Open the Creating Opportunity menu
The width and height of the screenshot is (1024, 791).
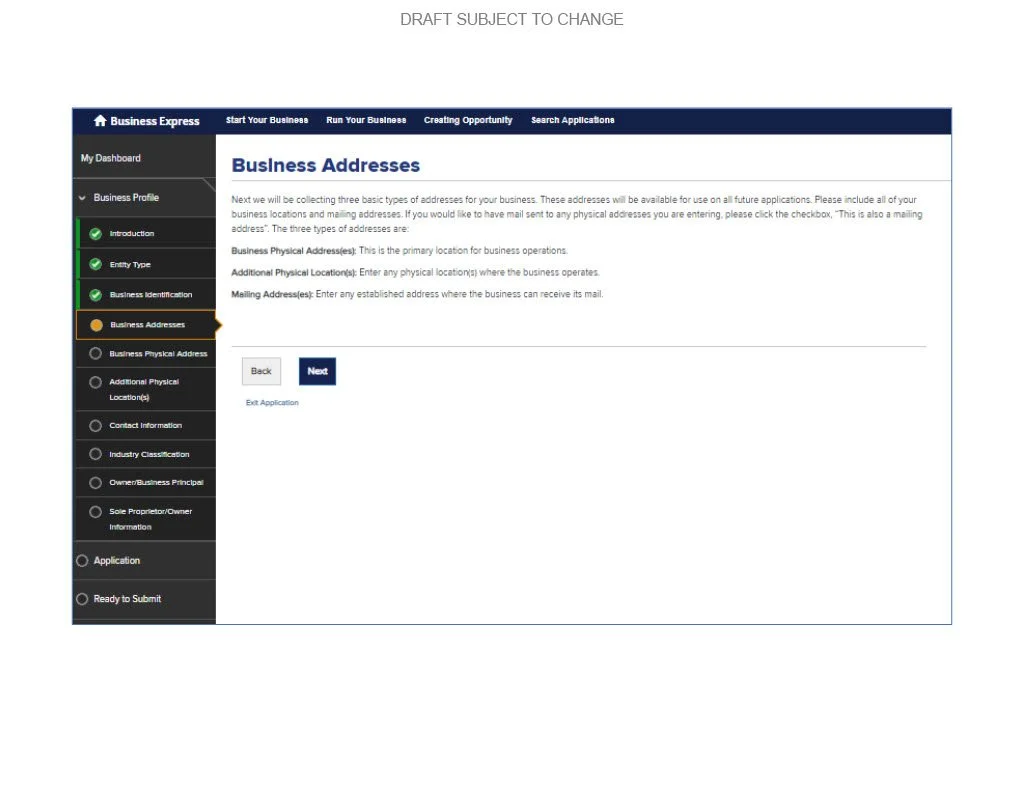pos(468,120)
